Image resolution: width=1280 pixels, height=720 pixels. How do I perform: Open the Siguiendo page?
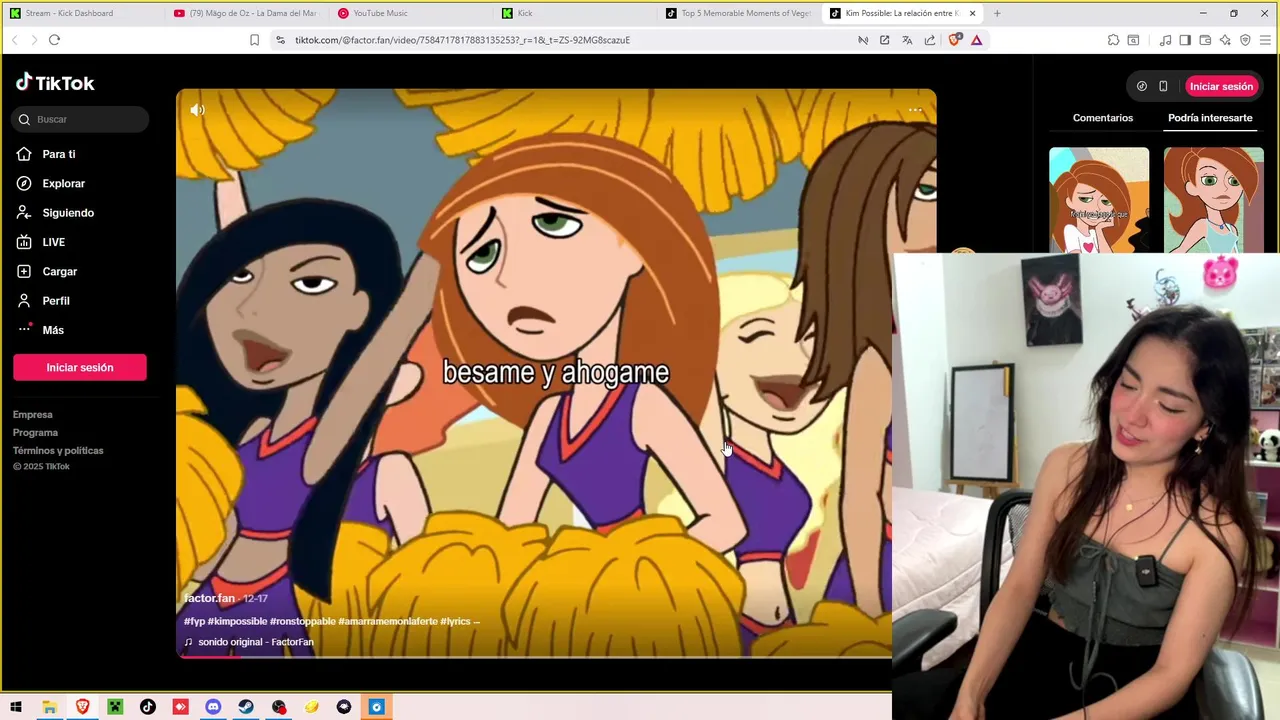click(68, 213)
